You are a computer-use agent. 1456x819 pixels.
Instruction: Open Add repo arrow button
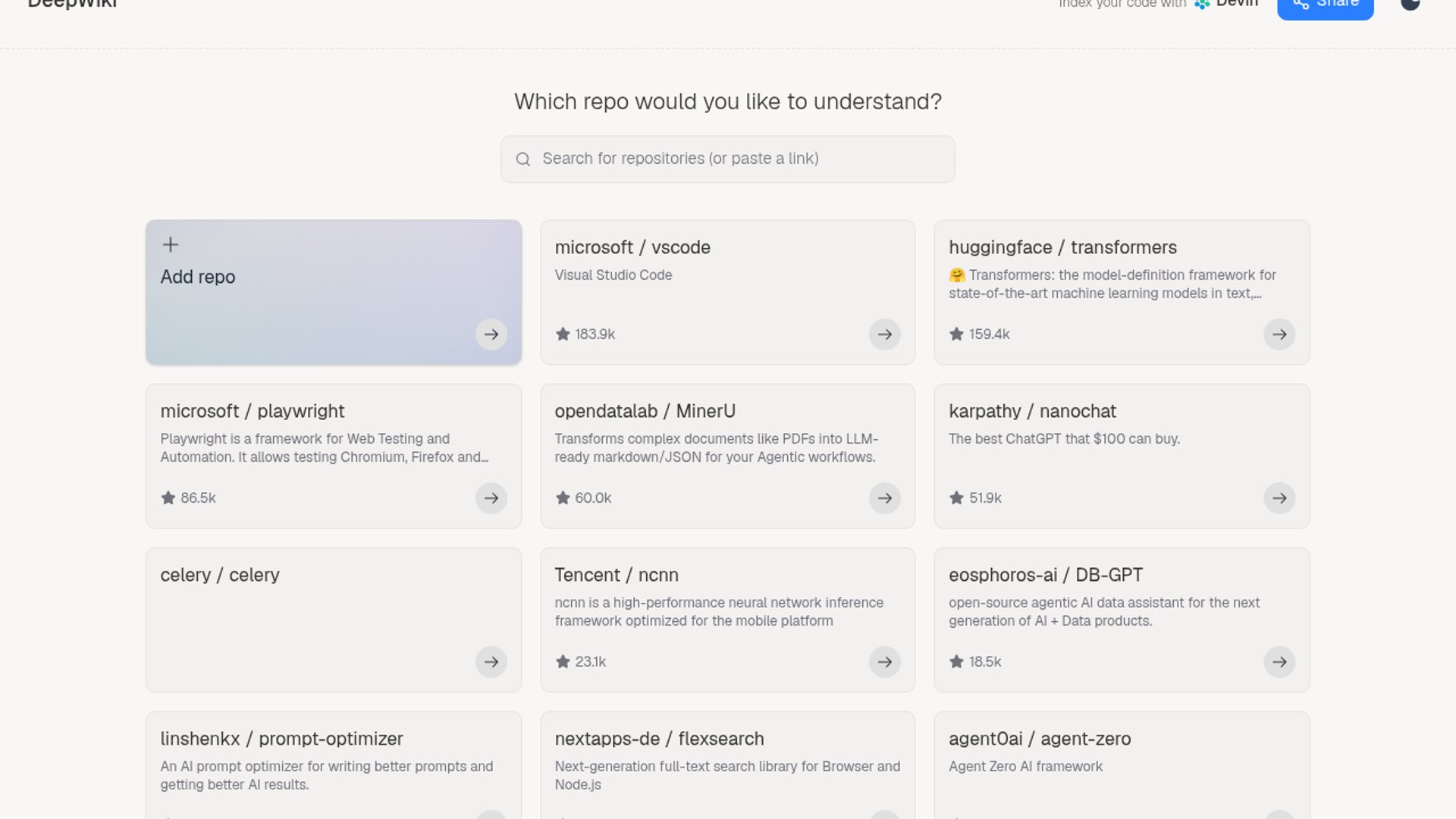491,334
